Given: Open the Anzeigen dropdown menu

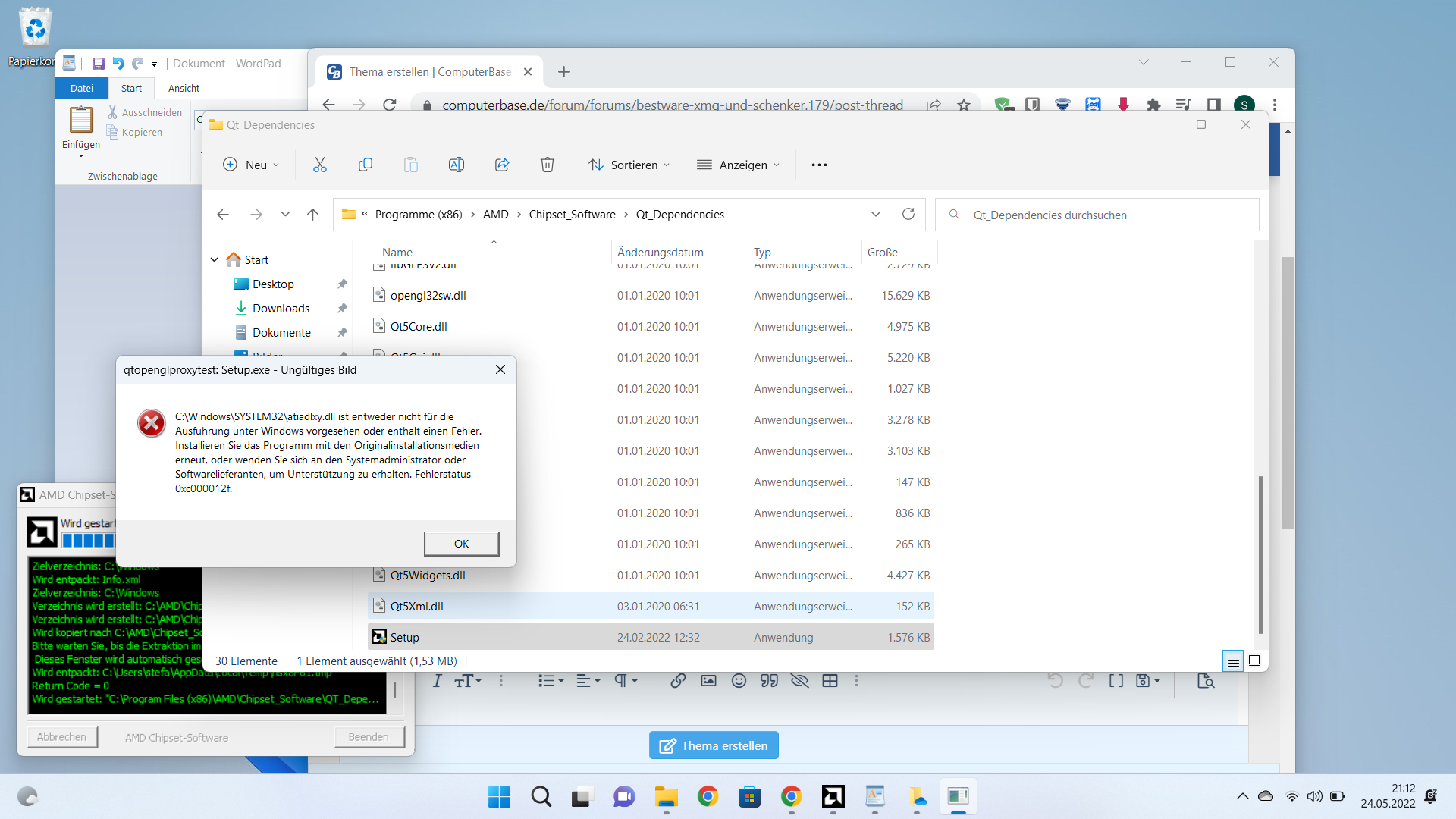Looking at the screenshot, I should click(x=738, y=165).
